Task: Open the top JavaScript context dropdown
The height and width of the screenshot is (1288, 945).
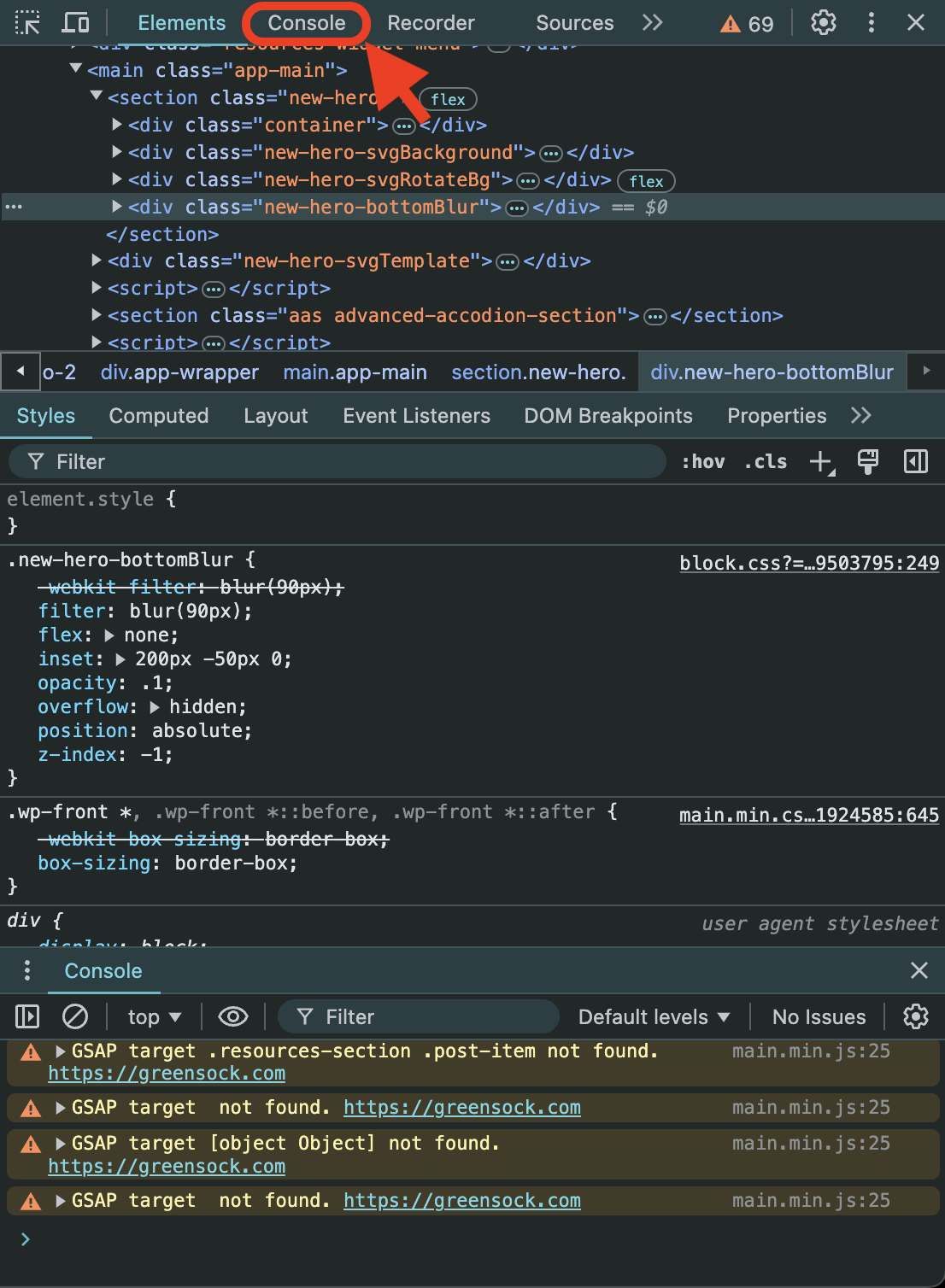Action: 154,1017
